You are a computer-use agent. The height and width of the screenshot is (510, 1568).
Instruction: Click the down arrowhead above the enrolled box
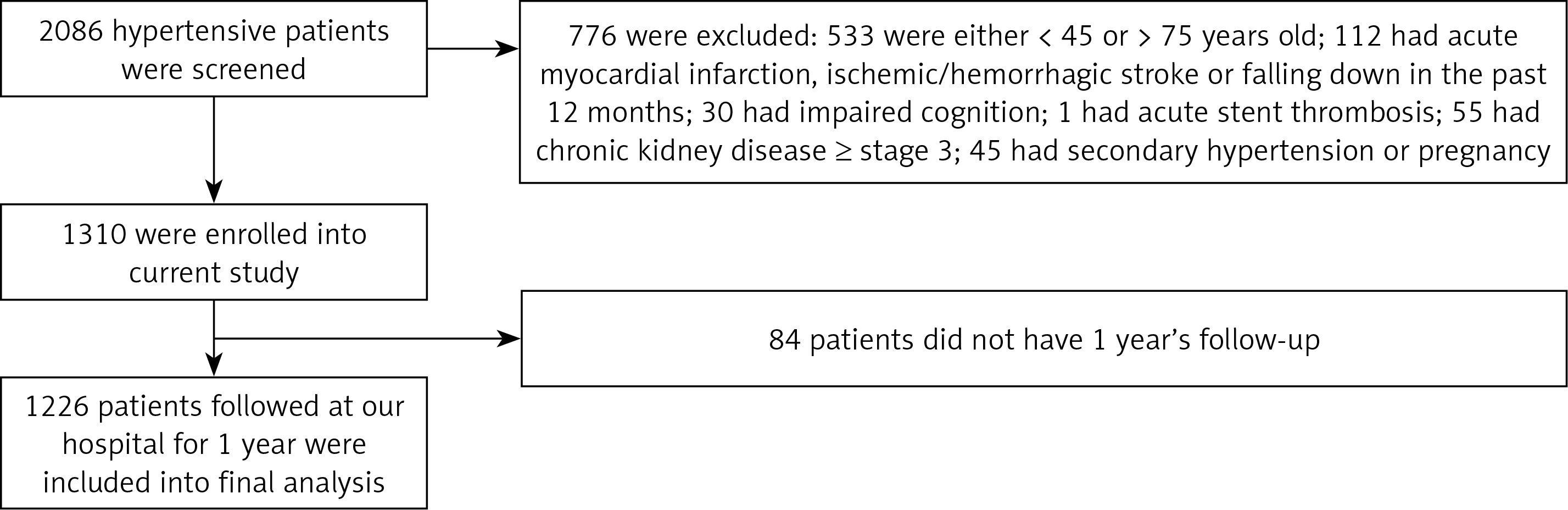point(214,191)
